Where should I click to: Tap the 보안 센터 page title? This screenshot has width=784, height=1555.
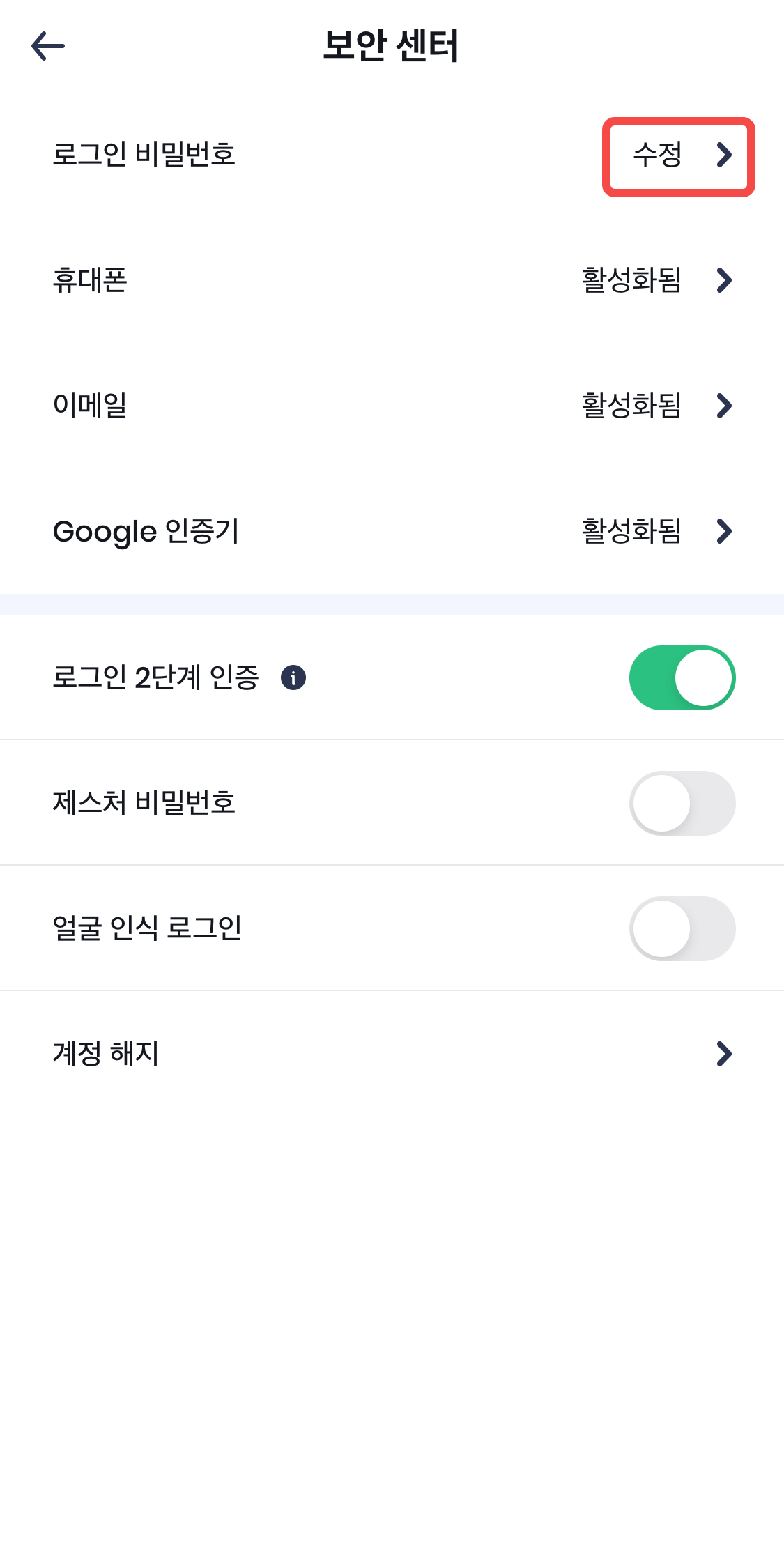[x=391, y=46]
